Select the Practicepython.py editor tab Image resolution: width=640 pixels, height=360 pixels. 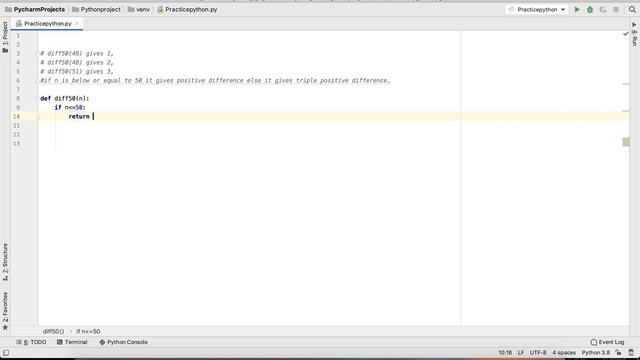pos(47,24)
